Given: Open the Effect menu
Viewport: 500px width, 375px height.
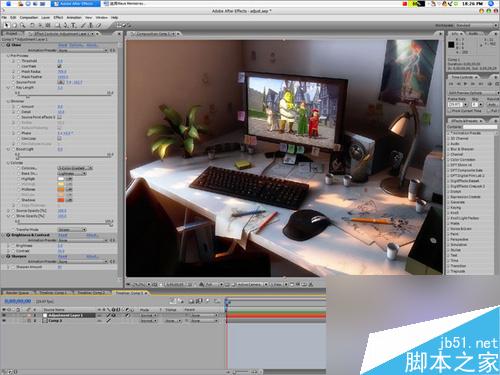Looking at the screenshot, I should point(58,17).
